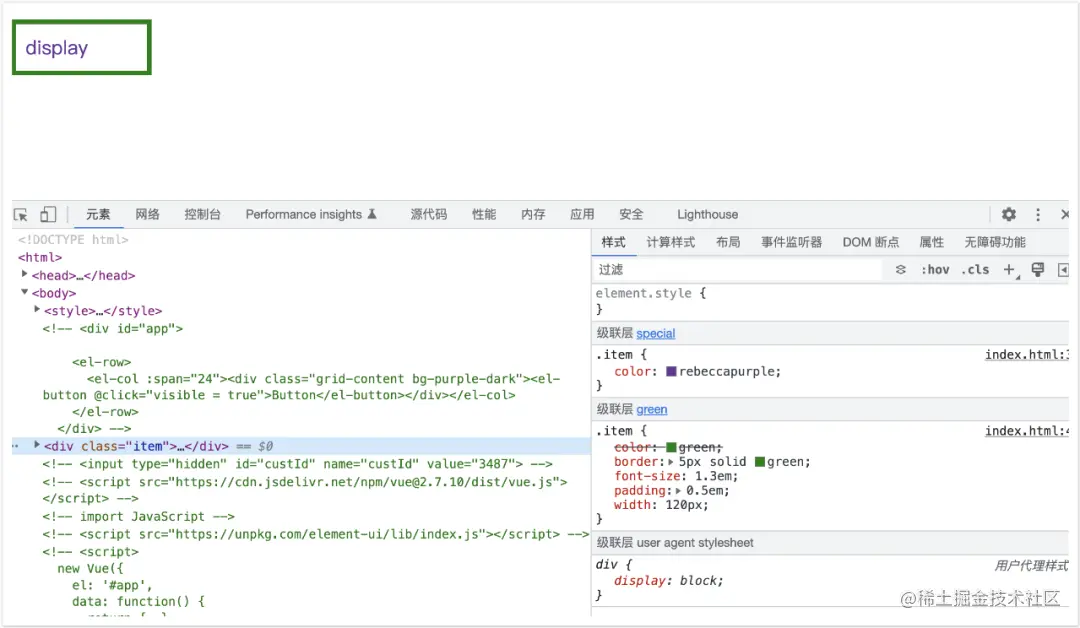Click the display box on the page
Viewport: 1080px width, 628px height.
(81, 48)
